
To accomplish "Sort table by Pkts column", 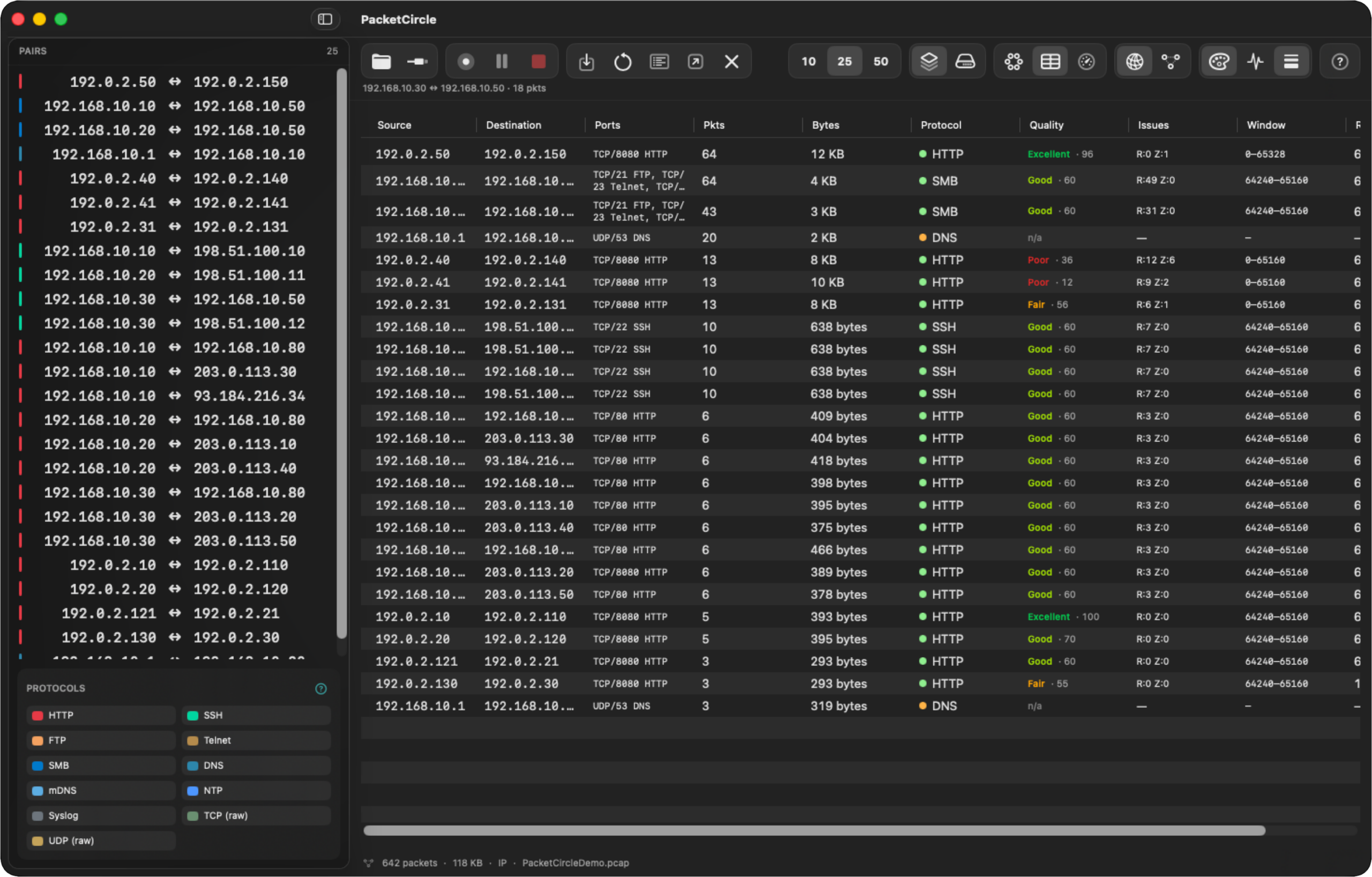I will click(714, 125).
